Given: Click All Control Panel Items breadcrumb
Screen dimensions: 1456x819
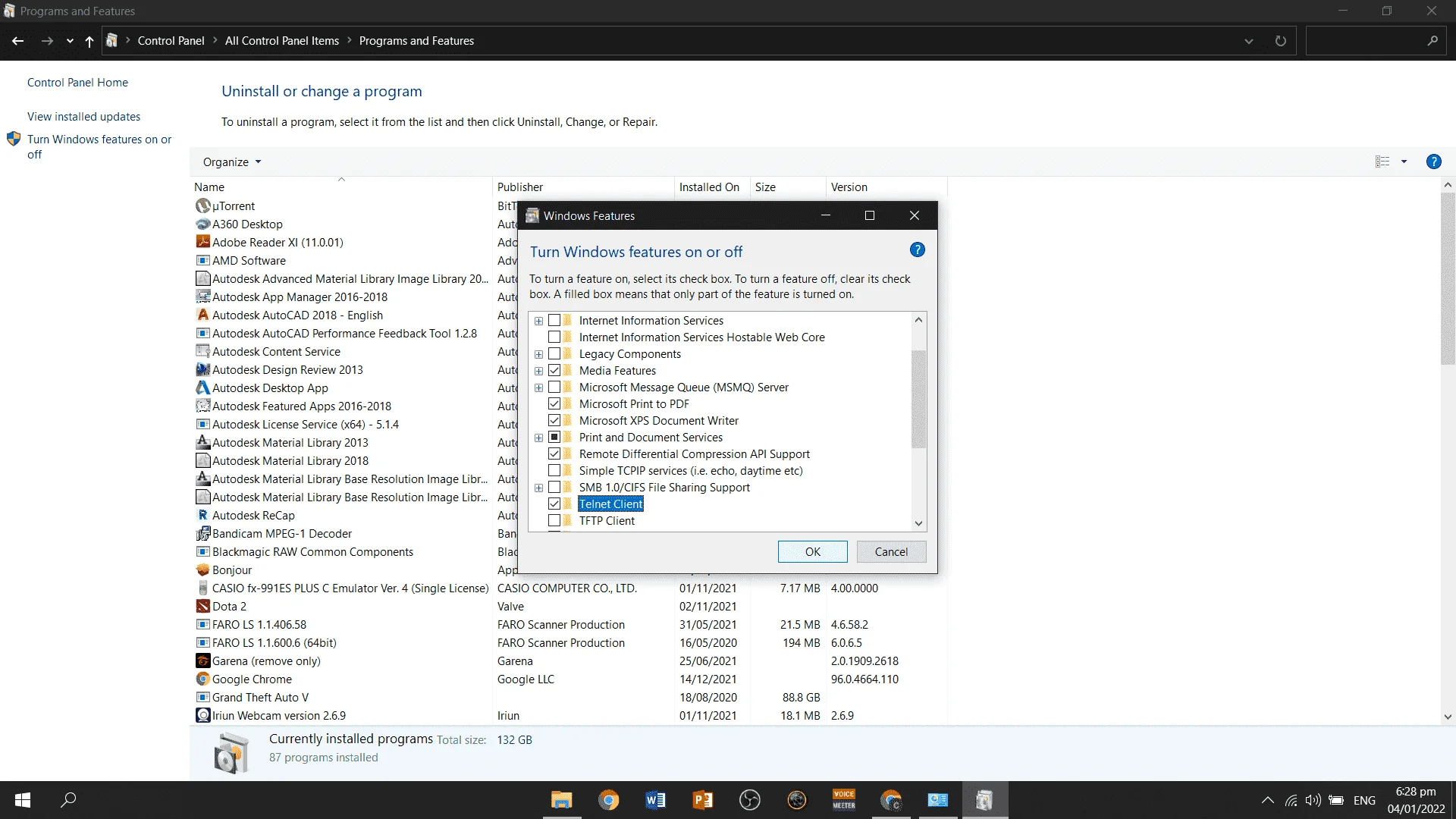Looking at the screenshot, I should pyautogui.click(x=281, y=41).
